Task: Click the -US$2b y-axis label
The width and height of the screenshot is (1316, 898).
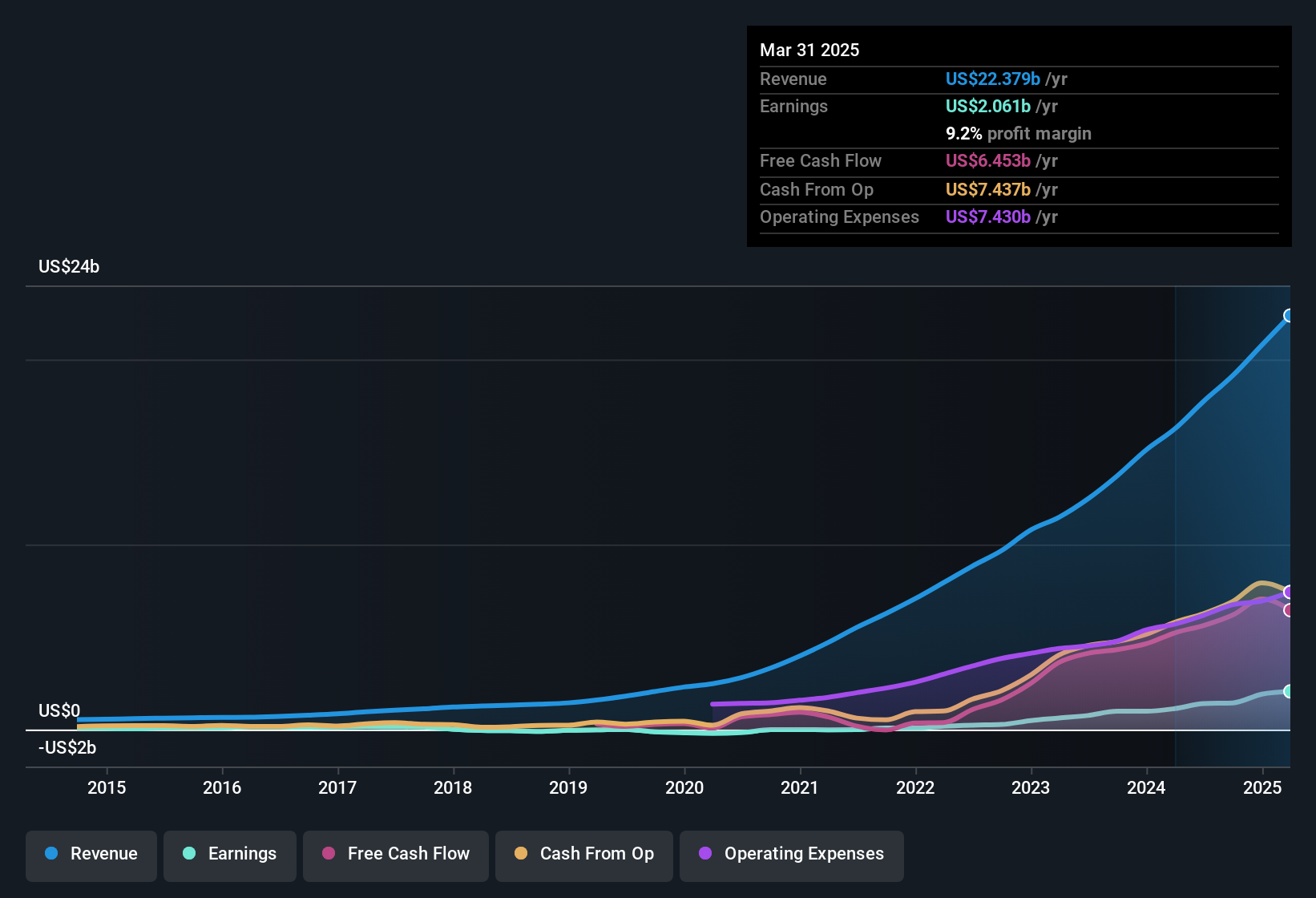Action: click(x=67, y=747)
